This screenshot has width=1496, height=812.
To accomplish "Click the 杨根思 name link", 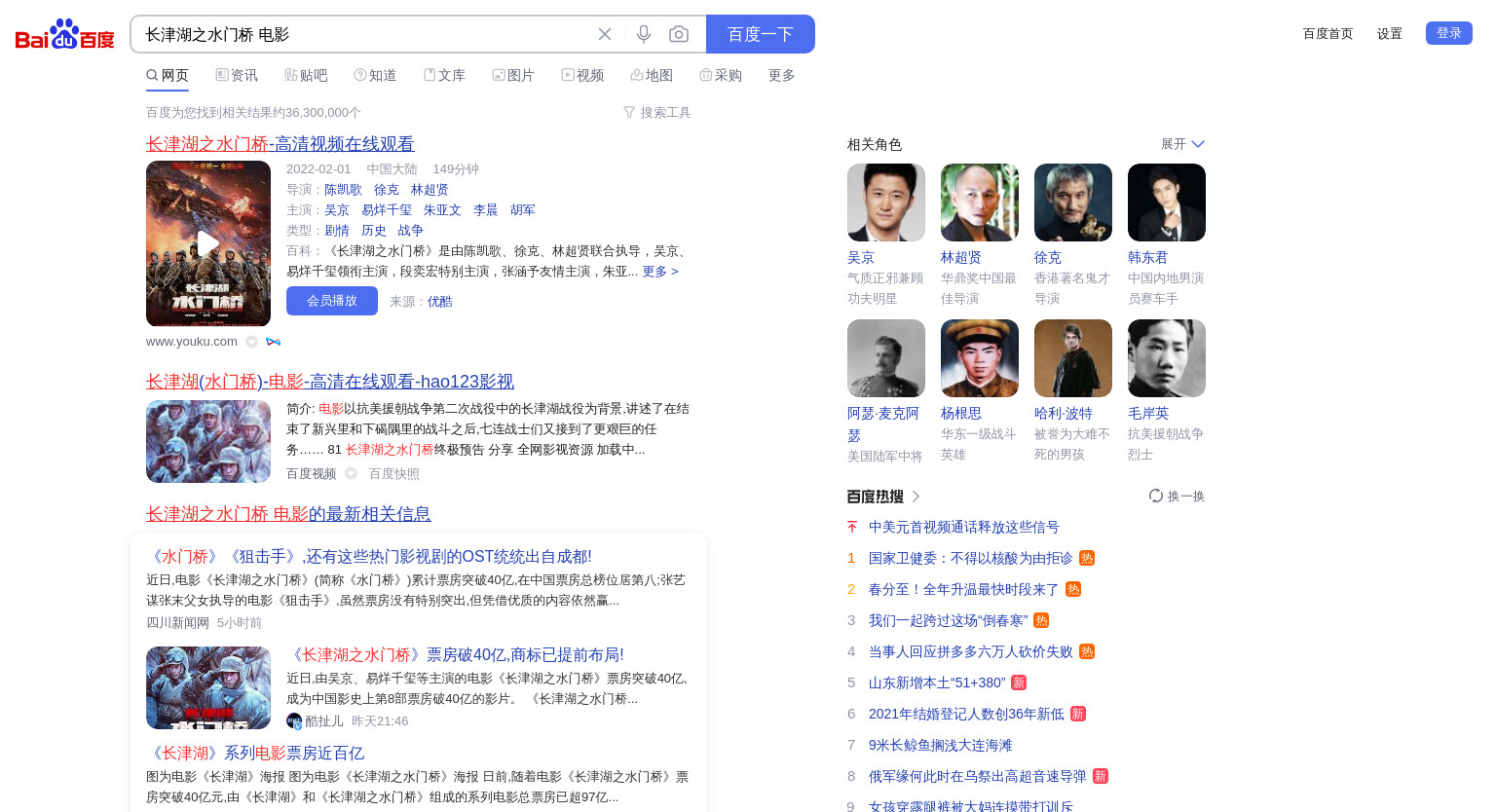I will click(961, 414).
